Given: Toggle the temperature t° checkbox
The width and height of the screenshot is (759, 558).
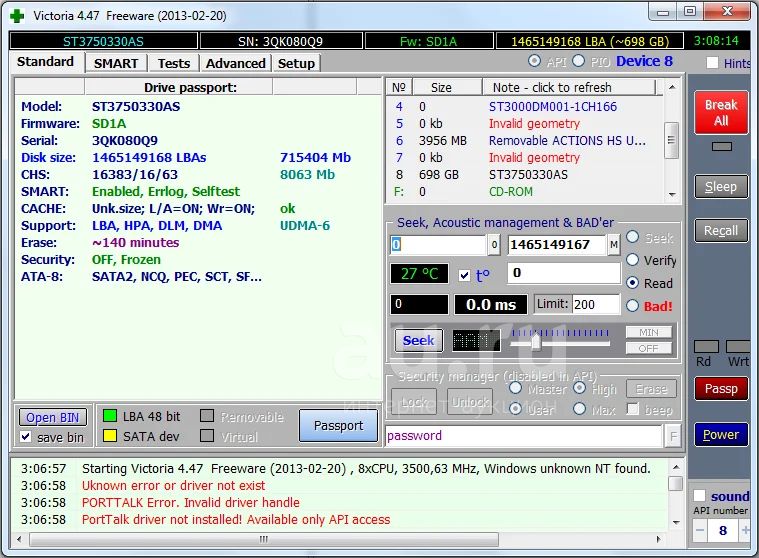Looking at the screenshot, I should click(x=464, y=275).
